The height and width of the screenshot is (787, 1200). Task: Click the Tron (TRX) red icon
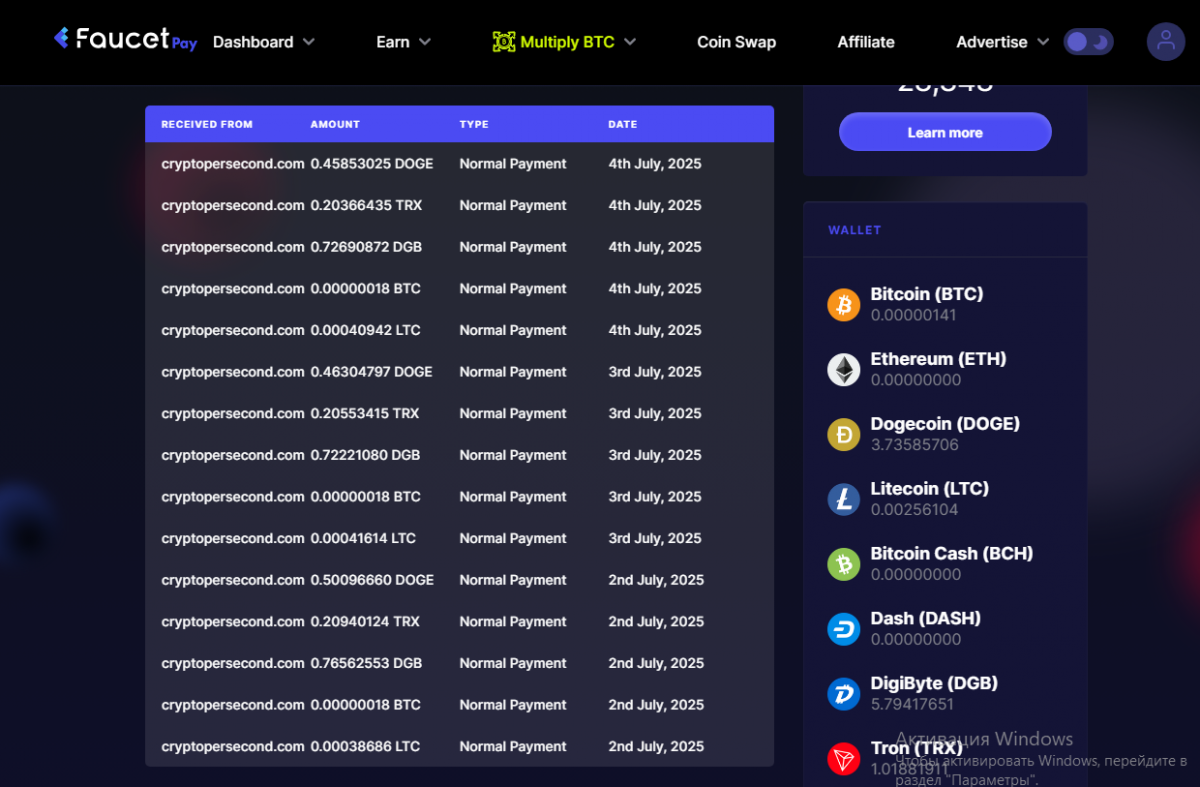(844, 759)
